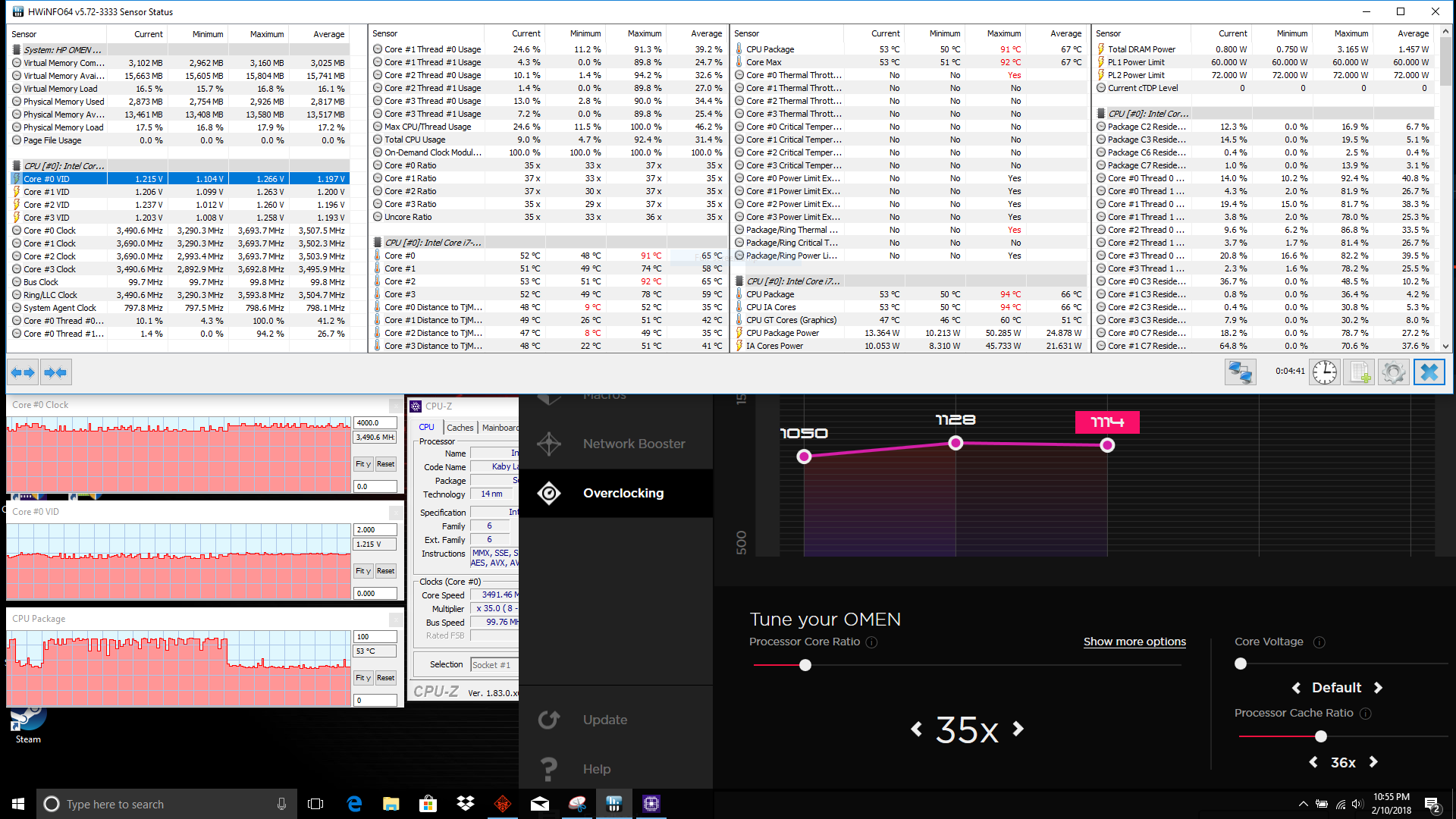The height and width of the screenshot is (819, 1456).
Task: Open Network Booster in OMEN sidebar
Action: coord(633,444)
